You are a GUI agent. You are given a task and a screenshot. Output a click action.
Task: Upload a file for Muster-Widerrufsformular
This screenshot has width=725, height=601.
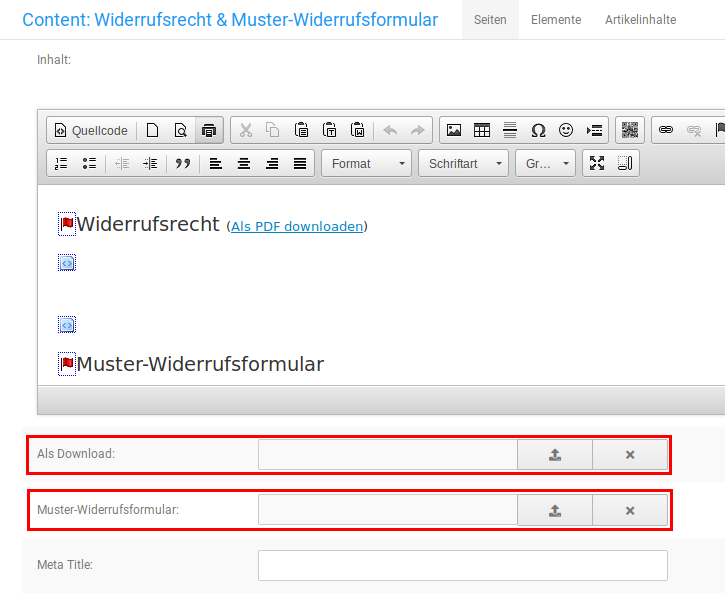click(555, 510)
